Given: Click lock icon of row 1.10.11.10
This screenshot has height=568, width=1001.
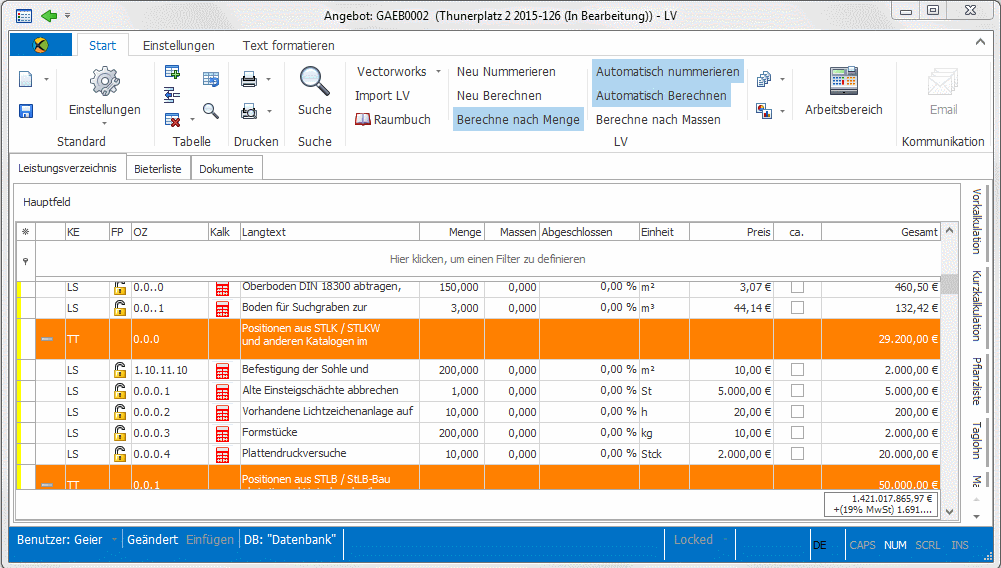Looking at the screenshot, I should (x=119, y=370).
